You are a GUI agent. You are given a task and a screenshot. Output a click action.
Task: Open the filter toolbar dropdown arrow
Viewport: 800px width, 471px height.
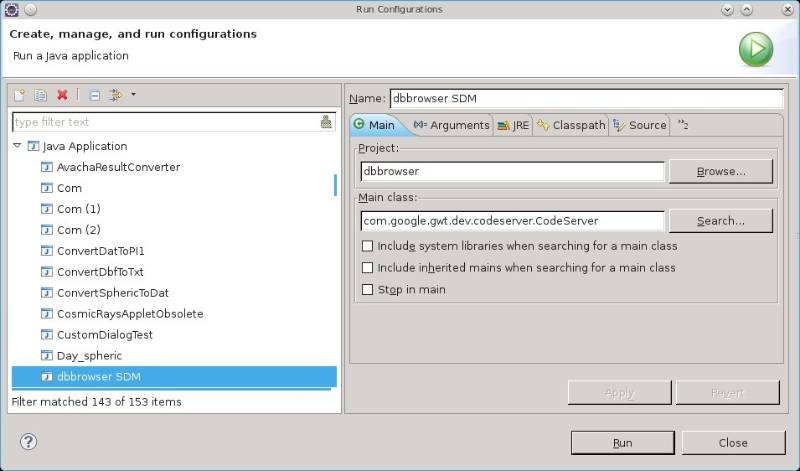pos(133,95)
